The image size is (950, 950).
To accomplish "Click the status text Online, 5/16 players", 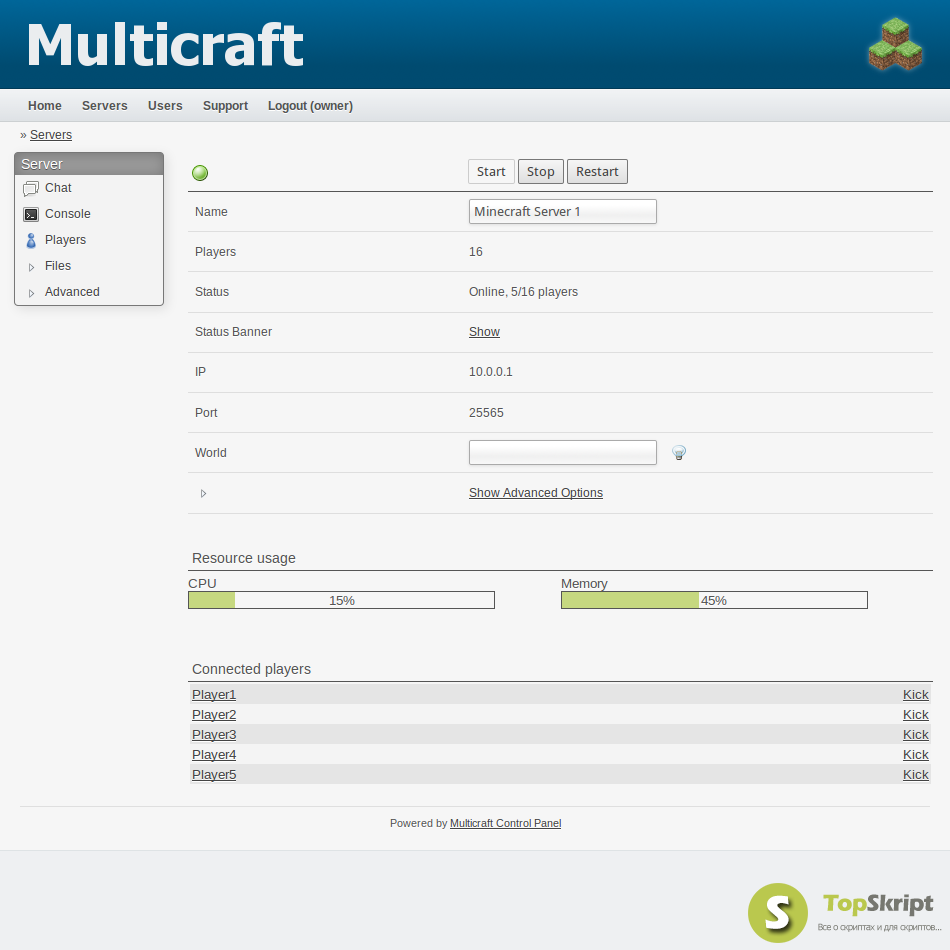I will click(x=523, y=292).
